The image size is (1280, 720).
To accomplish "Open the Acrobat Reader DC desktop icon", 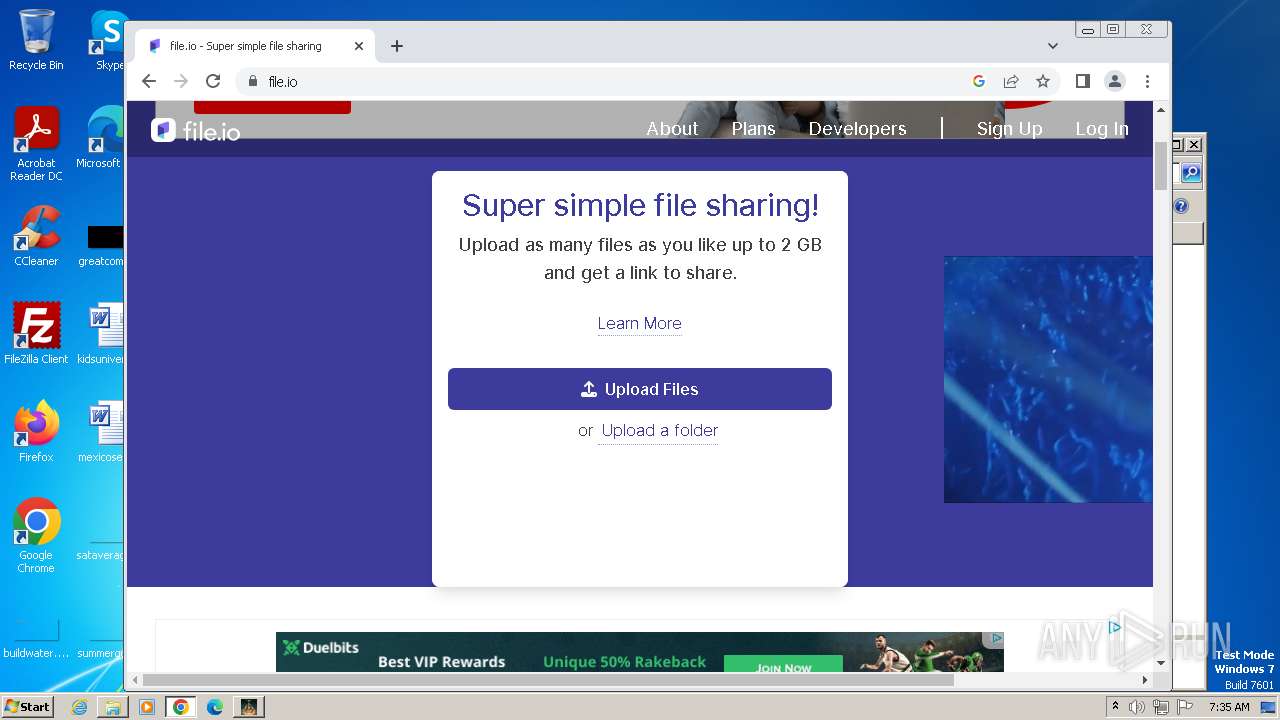I will 36,145.
